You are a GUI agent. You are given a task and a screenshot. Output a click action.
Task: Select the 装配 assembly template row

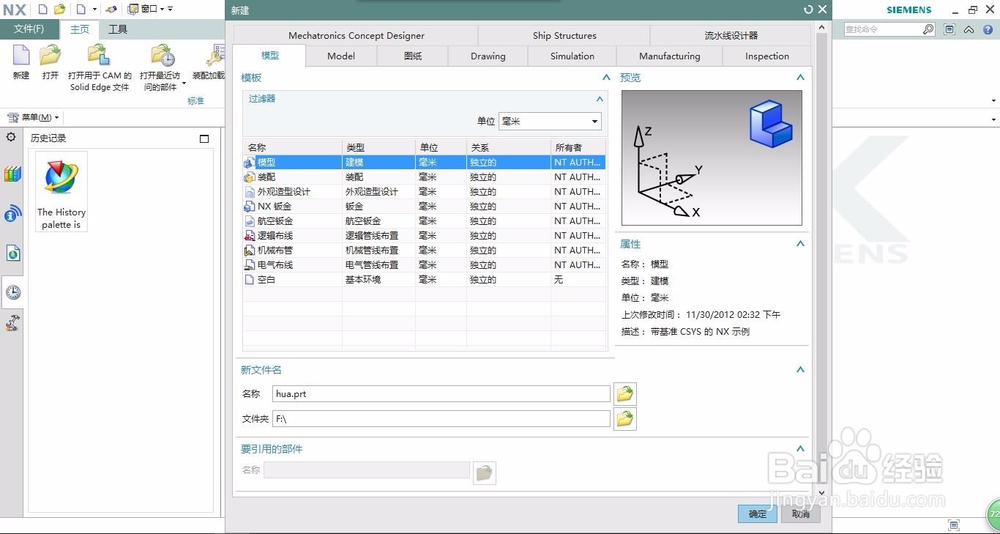point(423,177)
